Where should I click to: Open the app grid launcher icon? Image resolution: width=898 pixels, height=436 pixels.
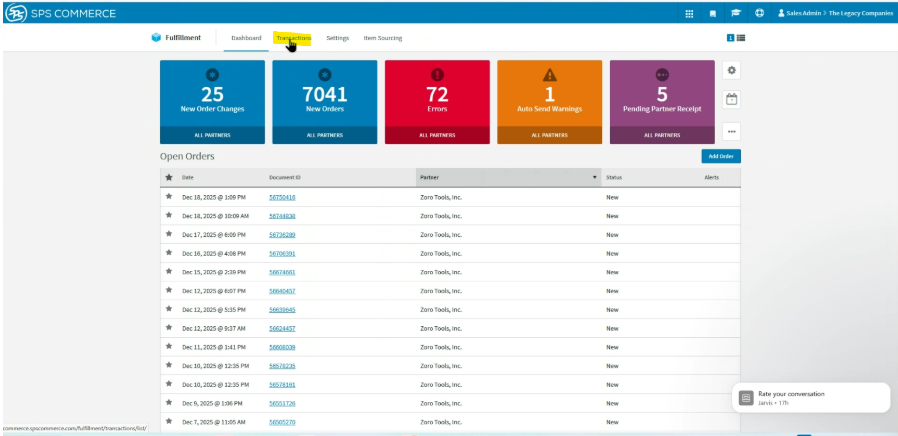[690, 14]
